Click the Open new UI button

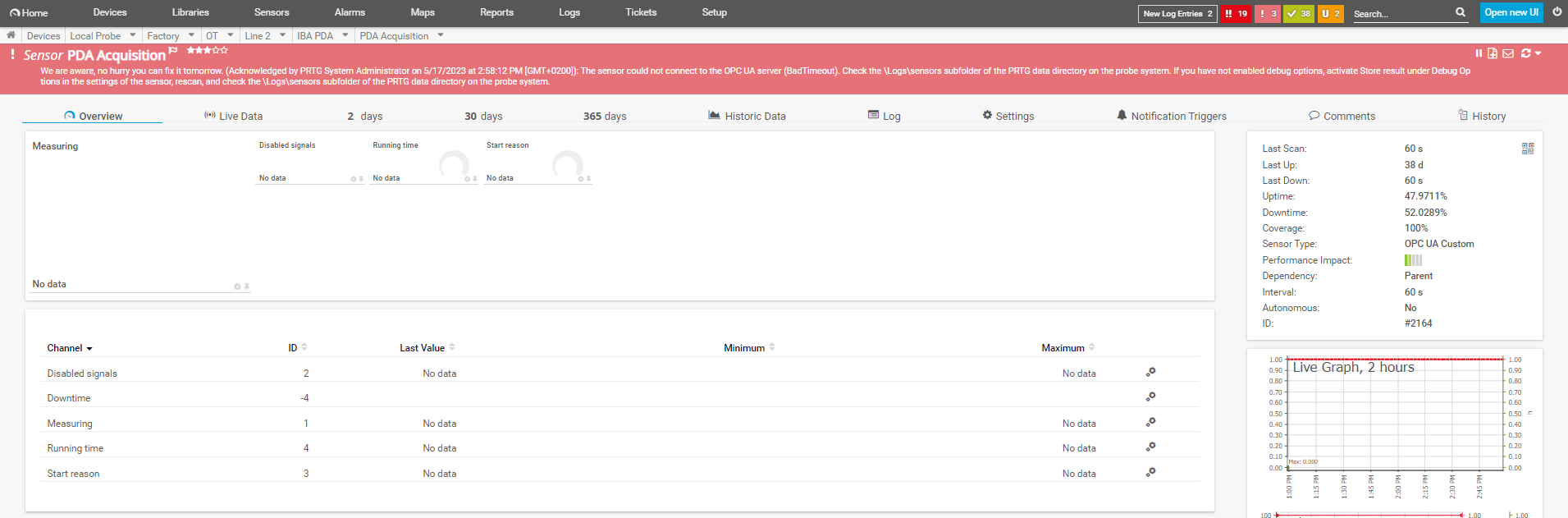pos(1511,12)
